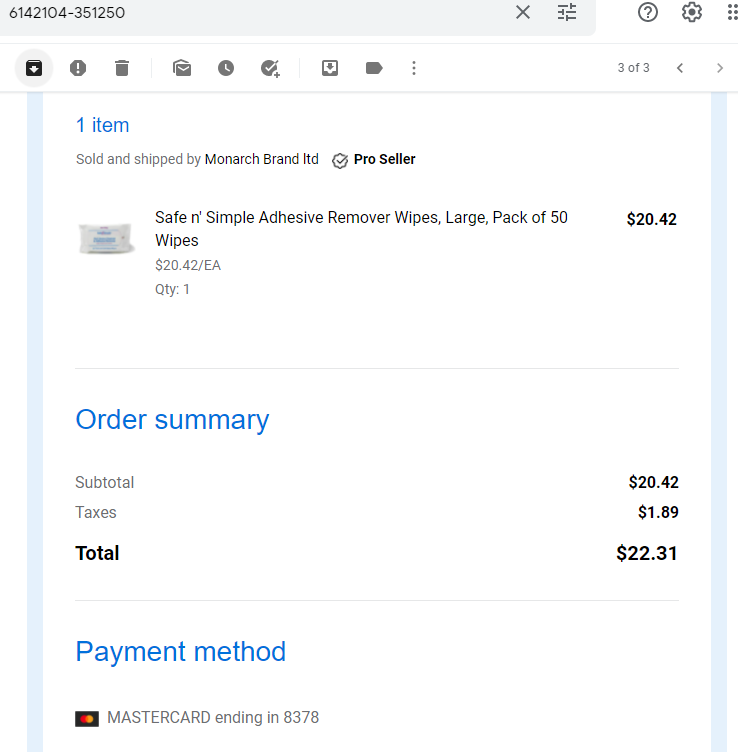
Task: Open Gmail settings gear
Action: tap(691, 12)
